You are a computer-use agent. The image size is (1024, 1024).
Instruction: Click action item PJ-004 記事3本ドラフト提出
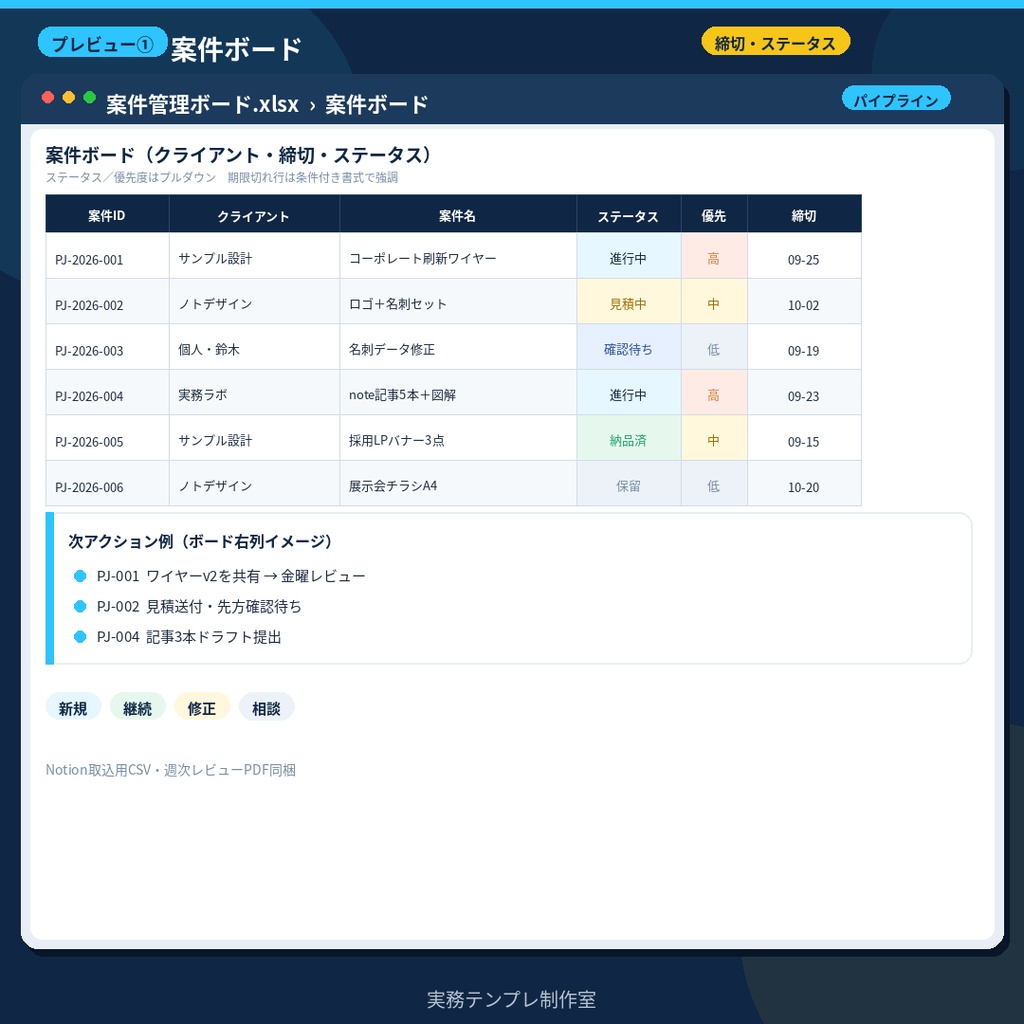click(x=178, y=637)
